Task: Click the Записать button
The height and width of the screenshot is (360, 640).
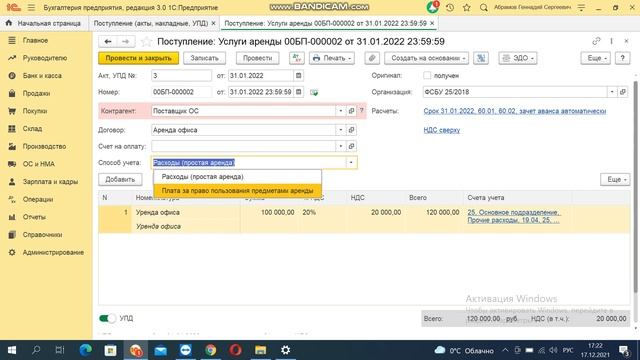Action: pyautogui.click(x=204, y=58)
